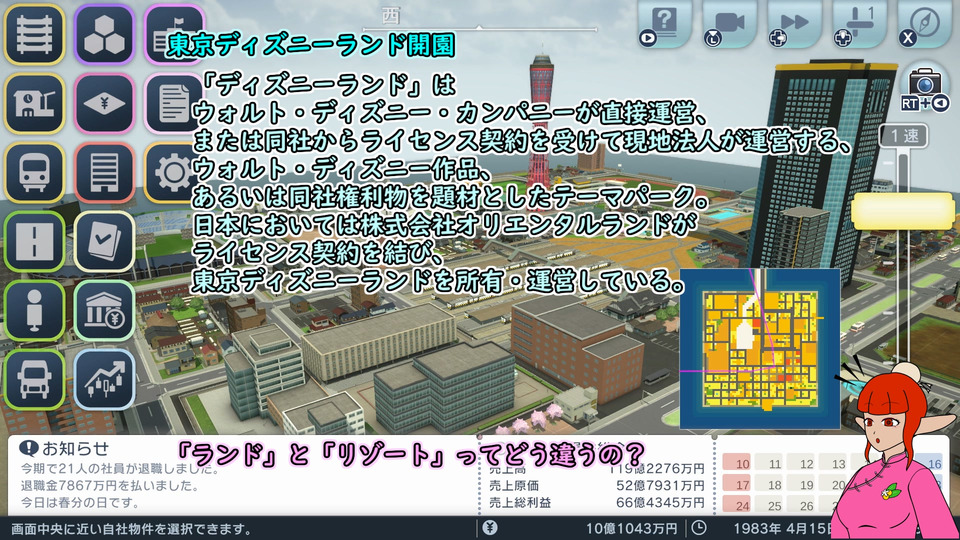Click the city minimap
Image resolution: width=960 pixels, height=540 pixels.
pyautogui.click(x=760, y=348)
